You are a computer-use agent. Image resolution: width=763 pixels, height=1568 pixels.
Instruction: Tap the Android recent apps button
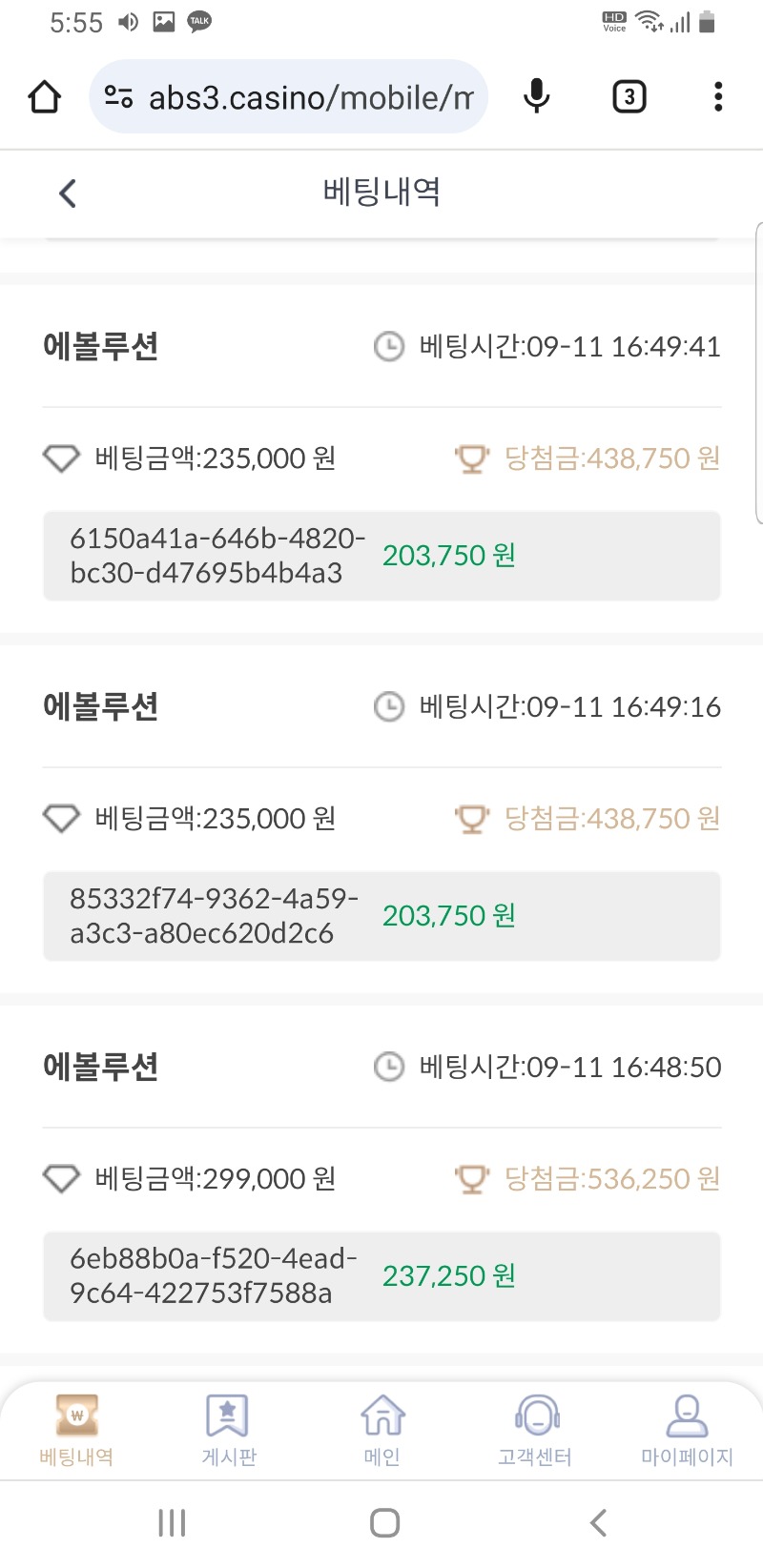[172, 1522]
